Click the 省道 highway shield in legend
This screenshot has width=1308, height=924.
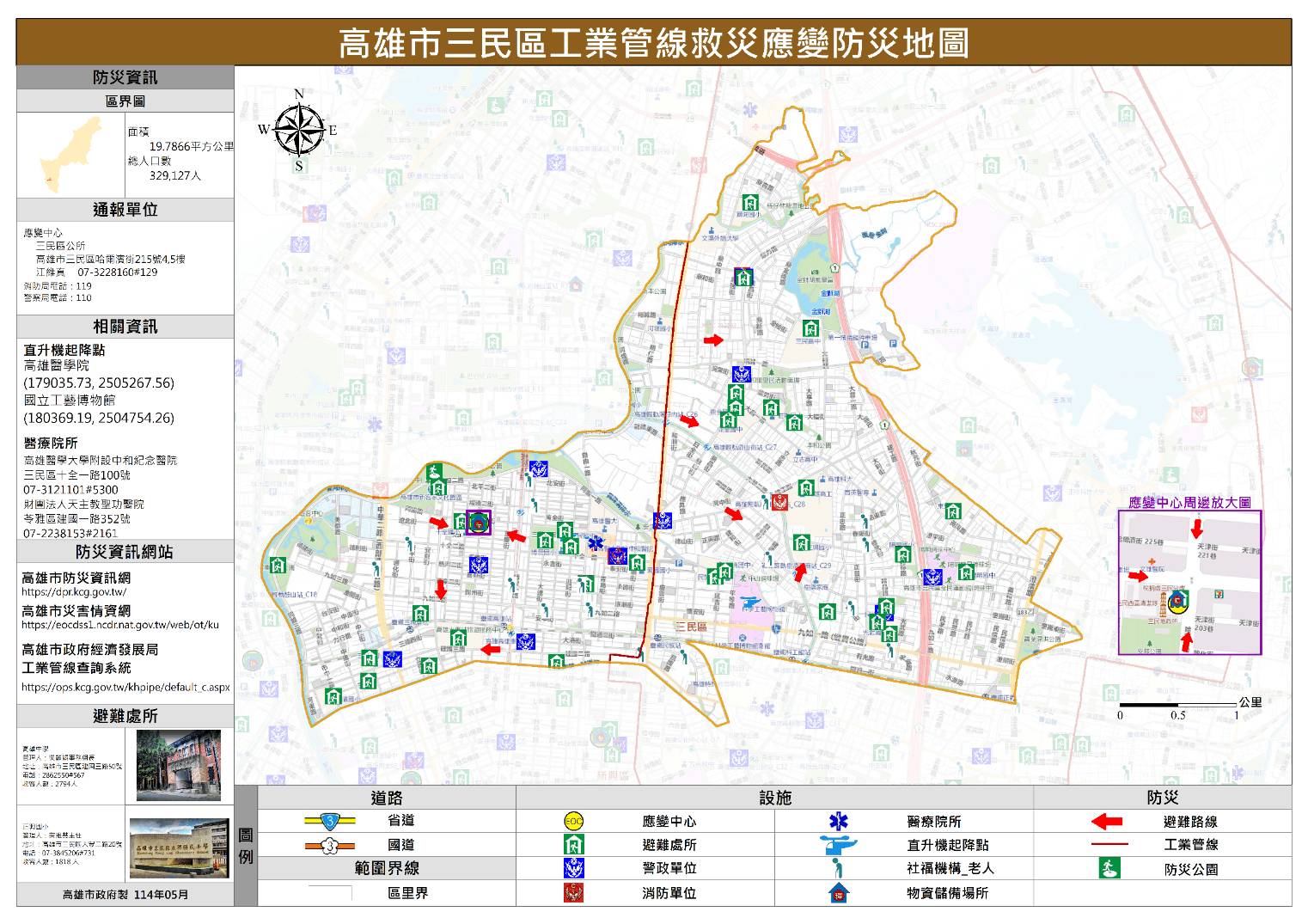(331, 822)
